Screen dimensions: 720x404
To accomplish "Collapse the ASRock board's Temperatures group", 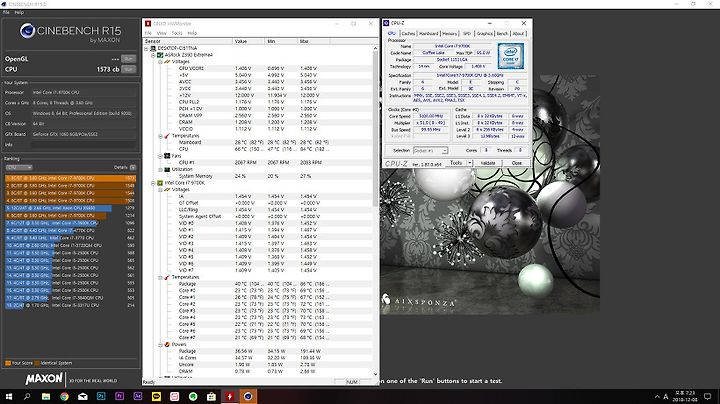I will coord(160,136).
